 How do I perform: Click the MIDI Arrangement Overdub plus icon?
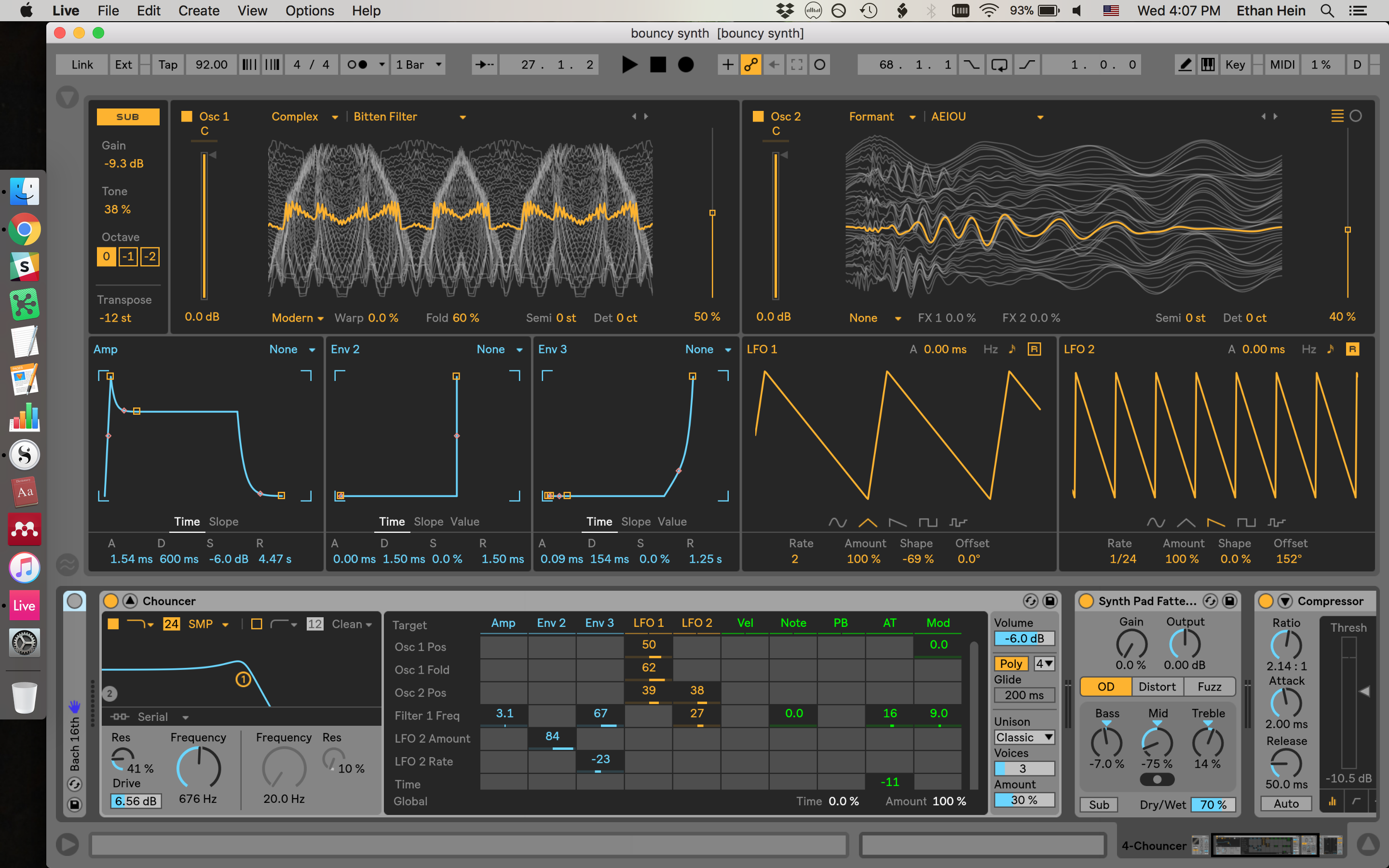tap(727, 65)
